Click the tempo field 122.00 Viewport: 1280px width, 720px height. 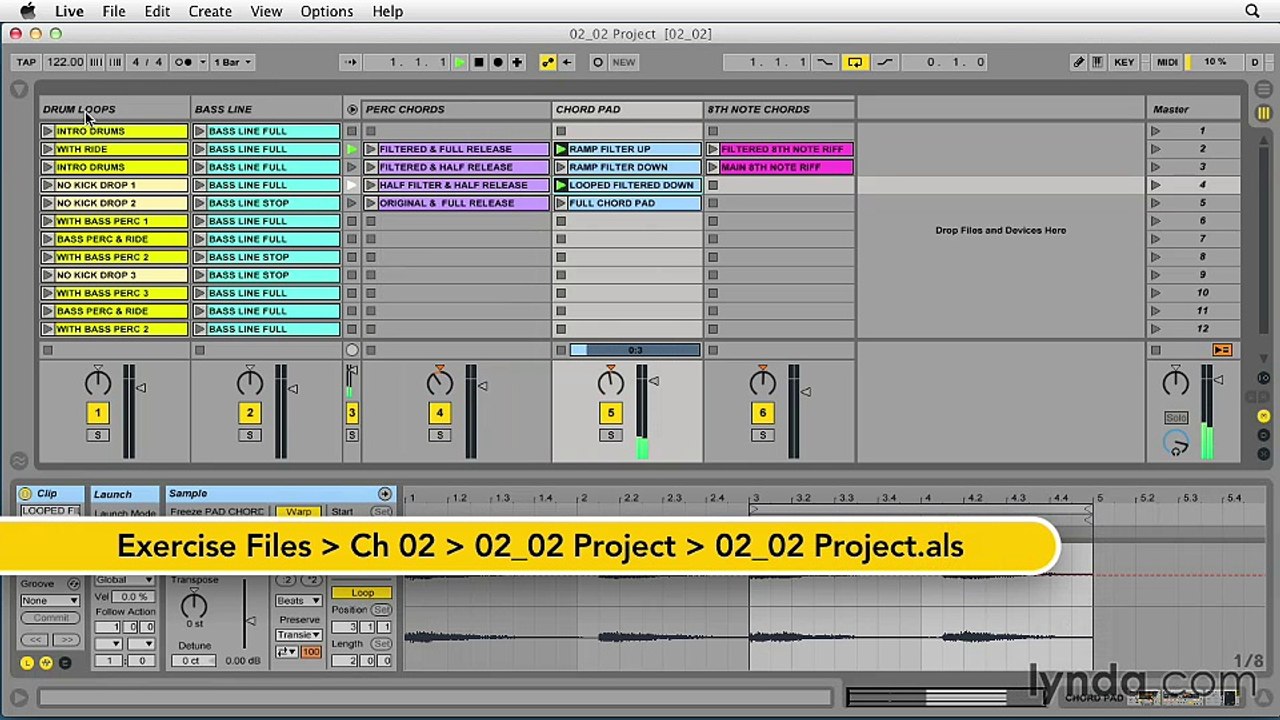[x=65, y=62]
